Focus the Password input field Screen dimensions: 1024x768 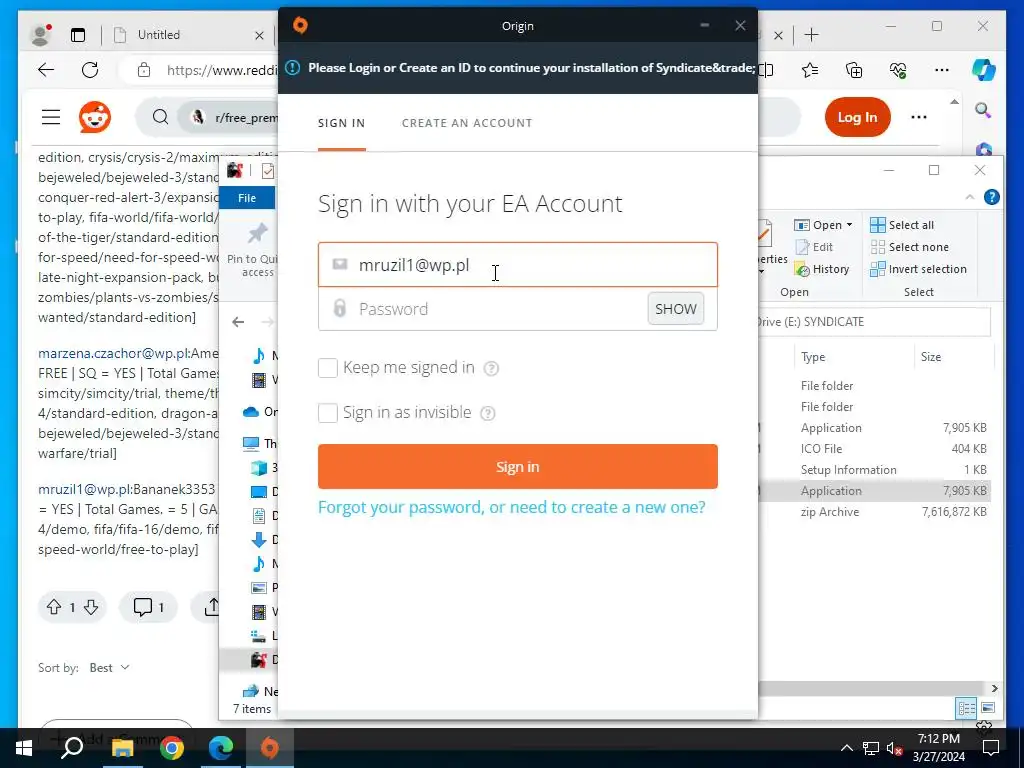coord(483,308)
